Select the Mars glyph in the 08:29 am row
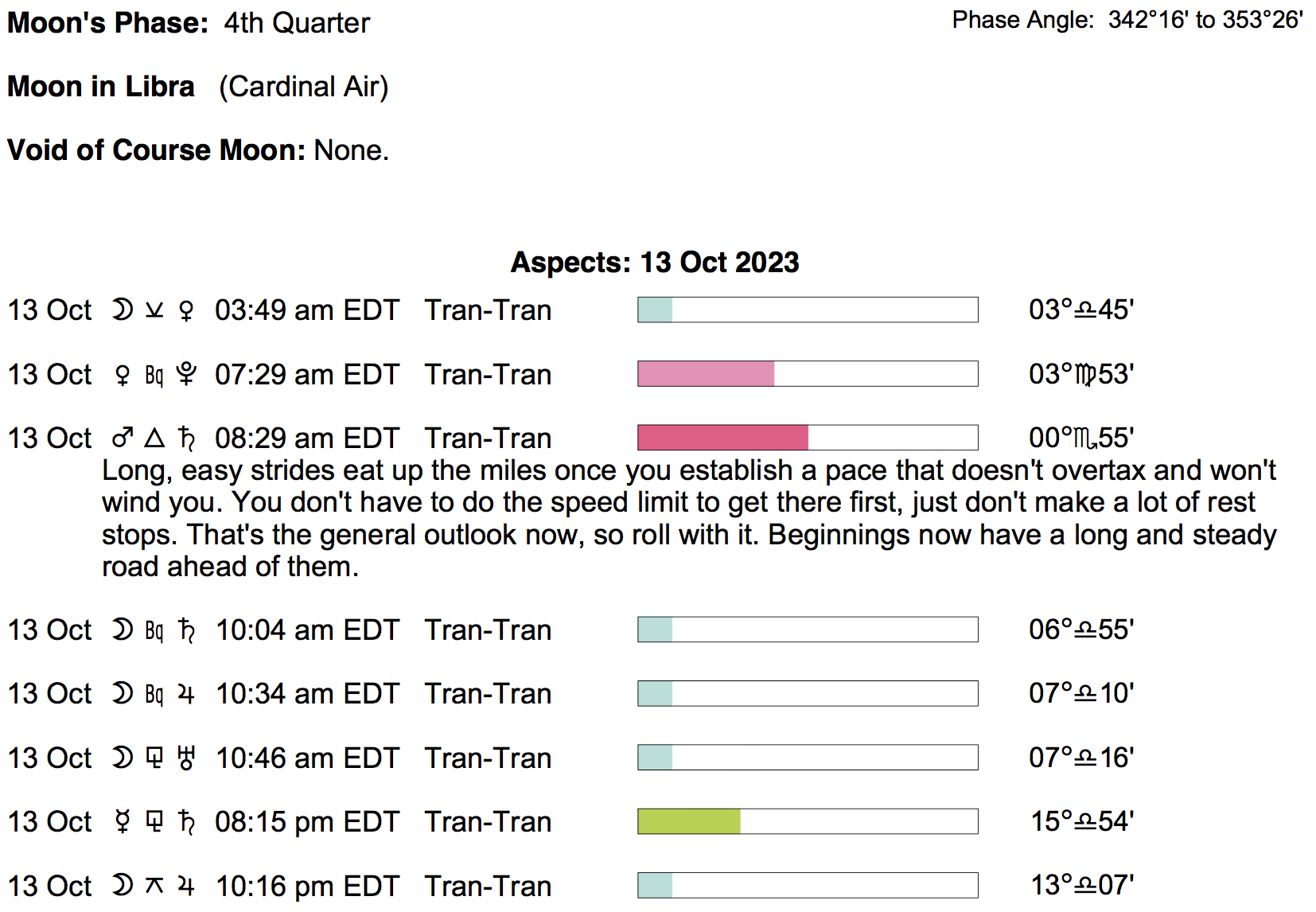The height and width of the screenshot is (912, 1316). 122,438
